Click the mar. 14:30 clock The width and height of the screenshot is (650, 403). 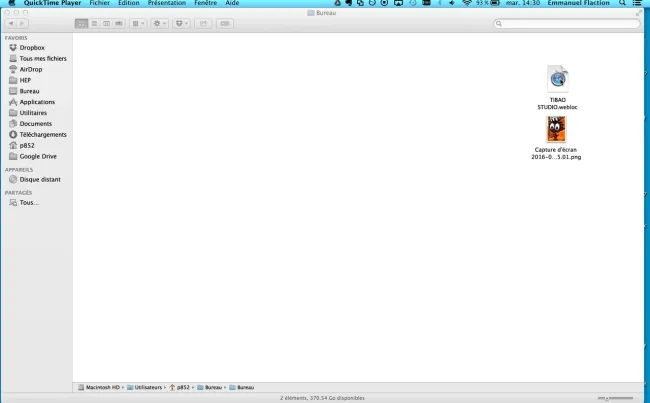pyautogui.click(x=523, y=3)
